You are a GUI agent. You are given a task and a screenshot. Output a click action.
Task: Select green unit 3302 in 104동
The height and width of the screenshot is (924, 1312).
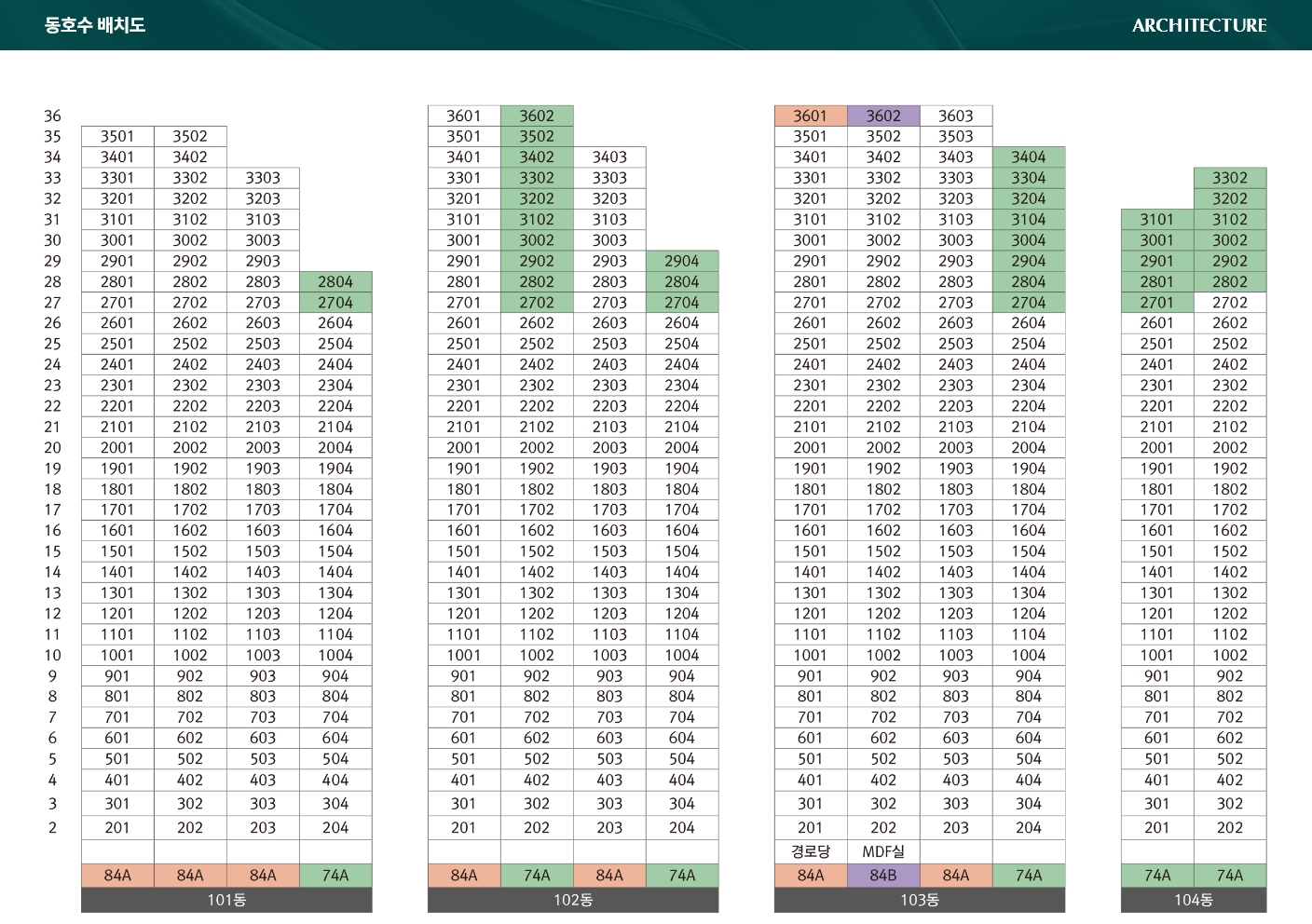coord(1230,178)
